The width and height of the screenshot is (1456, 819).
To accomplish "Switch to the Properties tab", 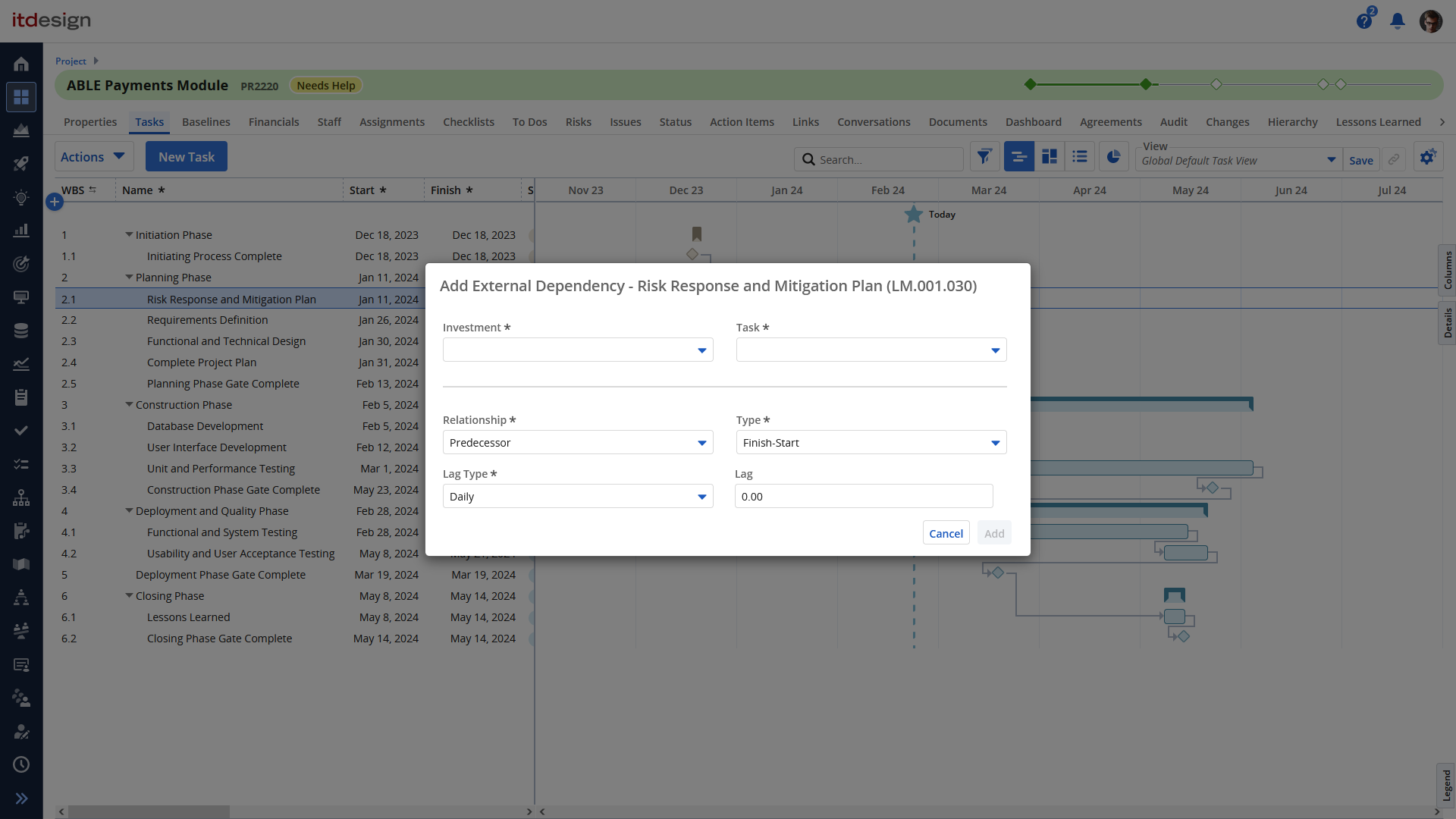I will click(90, 122).
